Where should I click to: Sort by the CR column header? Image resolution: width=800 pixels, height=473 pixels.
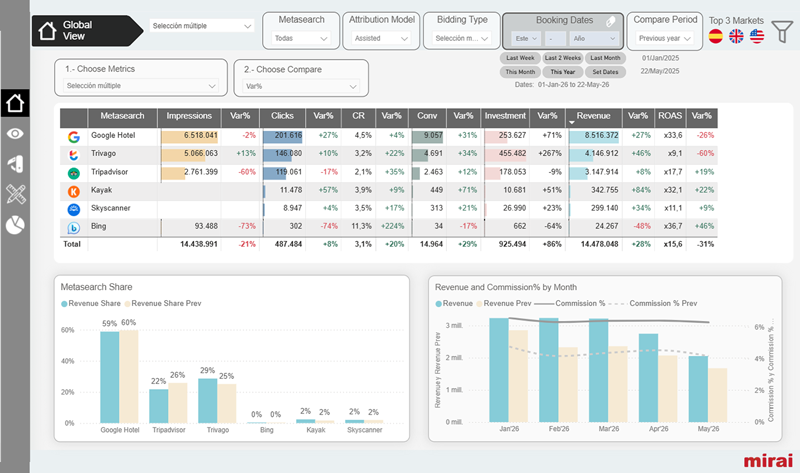[x=358, y=116]
